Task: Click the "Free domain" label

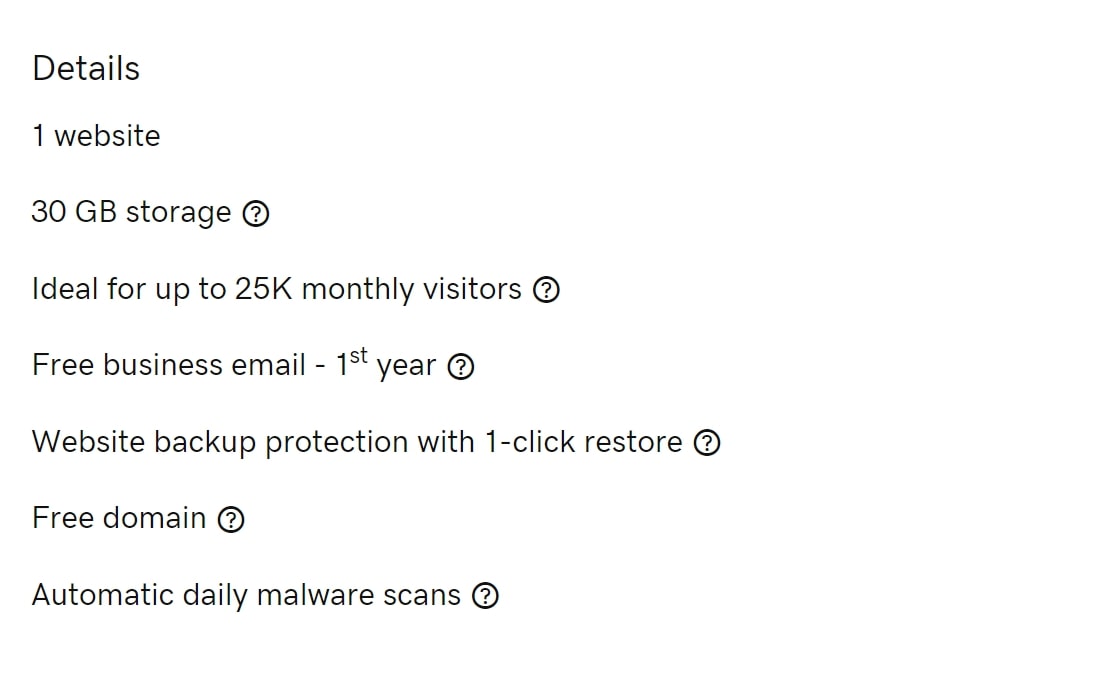Action: tap(119, 519)
